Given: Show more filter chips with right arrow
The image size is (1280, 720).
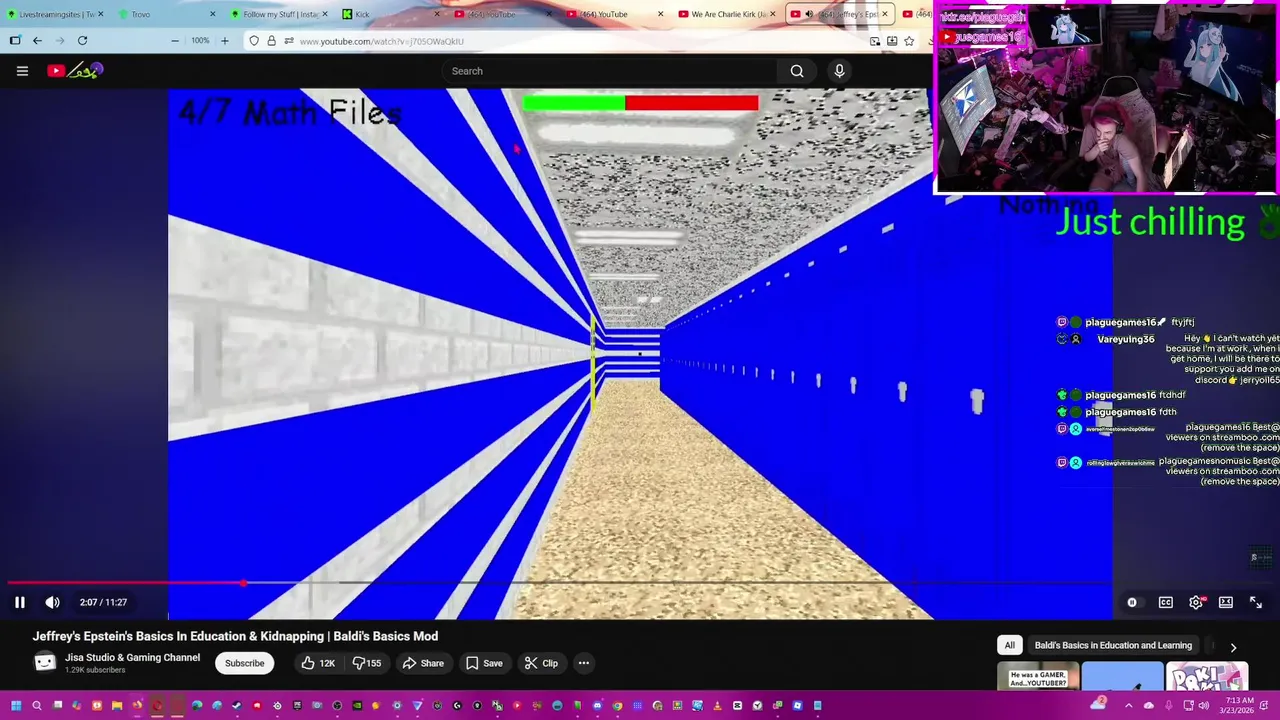Looking at the screenshot, I should (1233, 647).
